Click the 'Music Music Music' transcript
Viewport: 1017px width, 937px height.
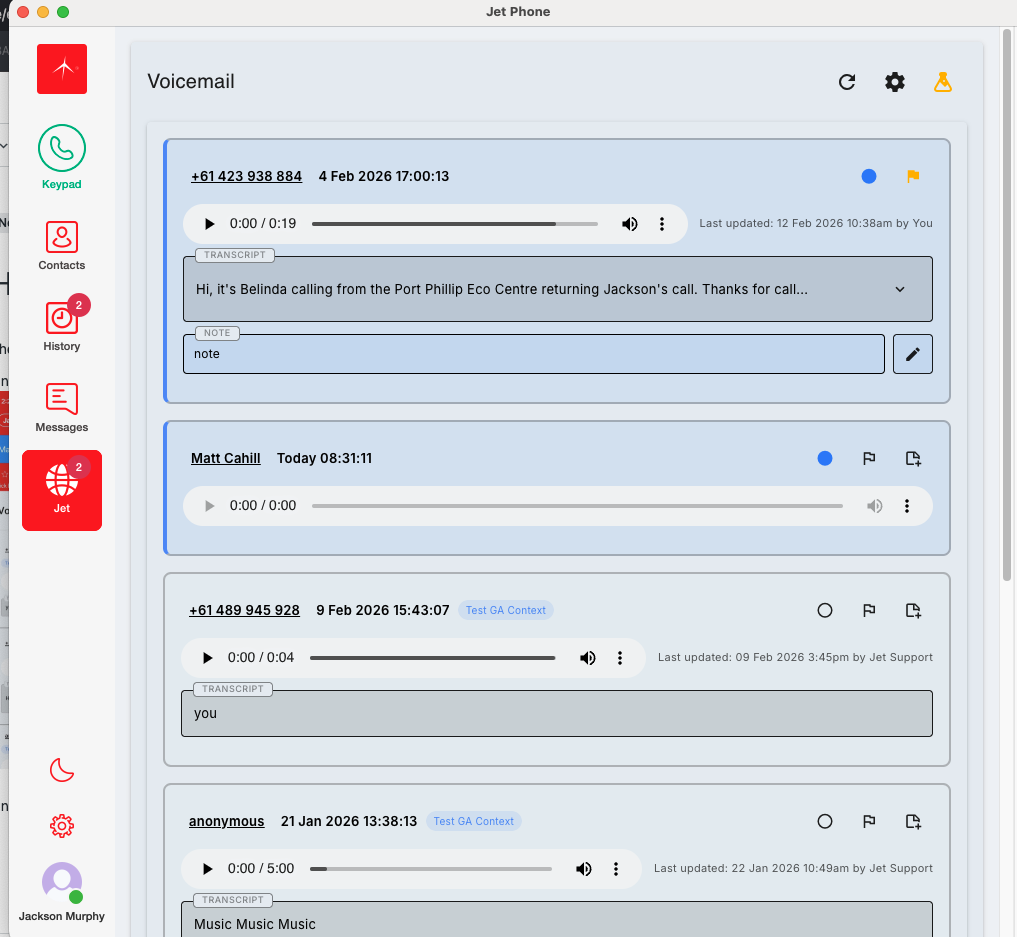[x=254, y=924]
